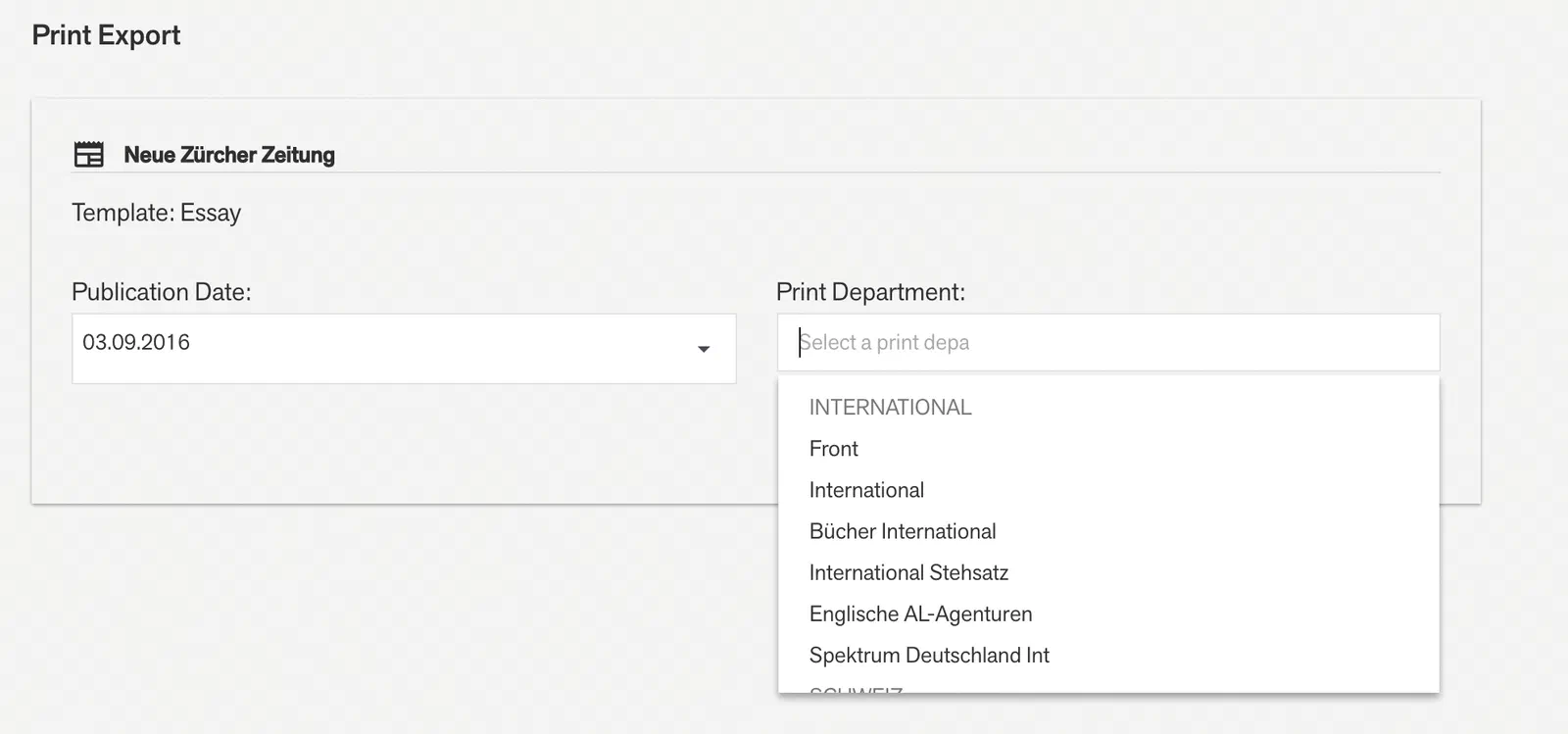Choose Front from the department list
Image resolution: width=1568 pixels, height=734 pixels.
[x=1108, y=449]
